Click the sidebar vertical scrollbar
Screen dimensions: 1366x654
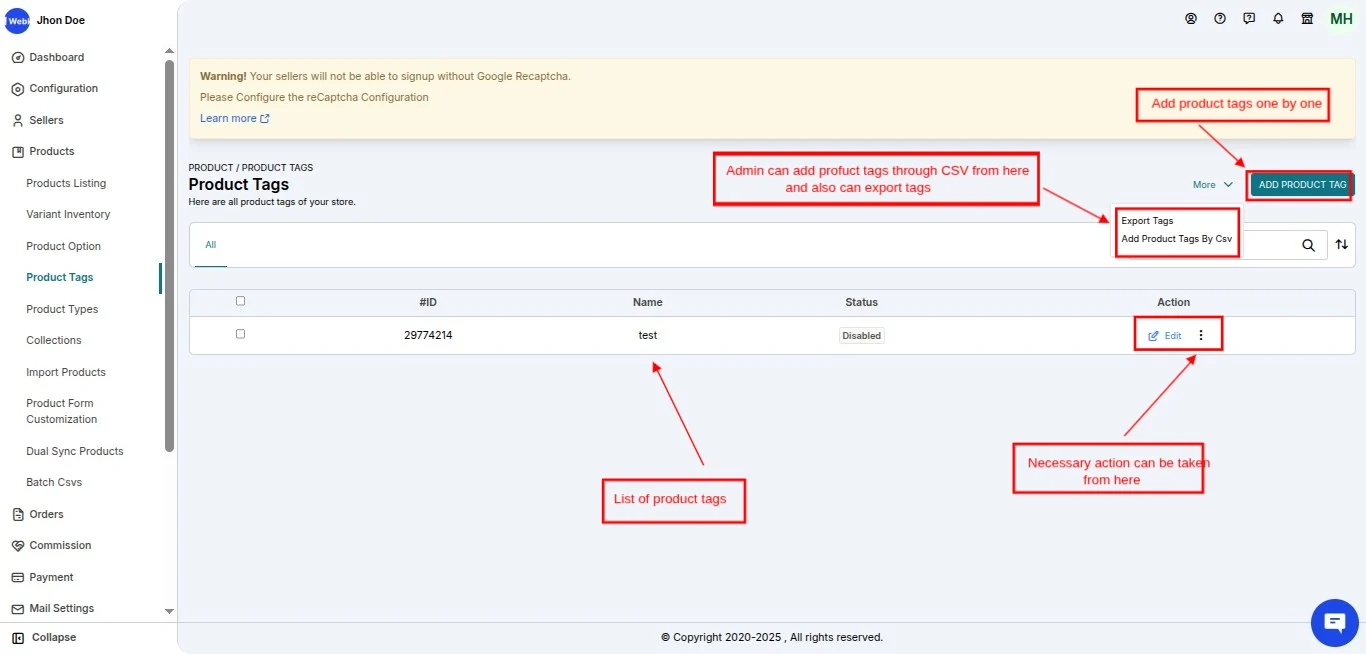tap(169, 255)
